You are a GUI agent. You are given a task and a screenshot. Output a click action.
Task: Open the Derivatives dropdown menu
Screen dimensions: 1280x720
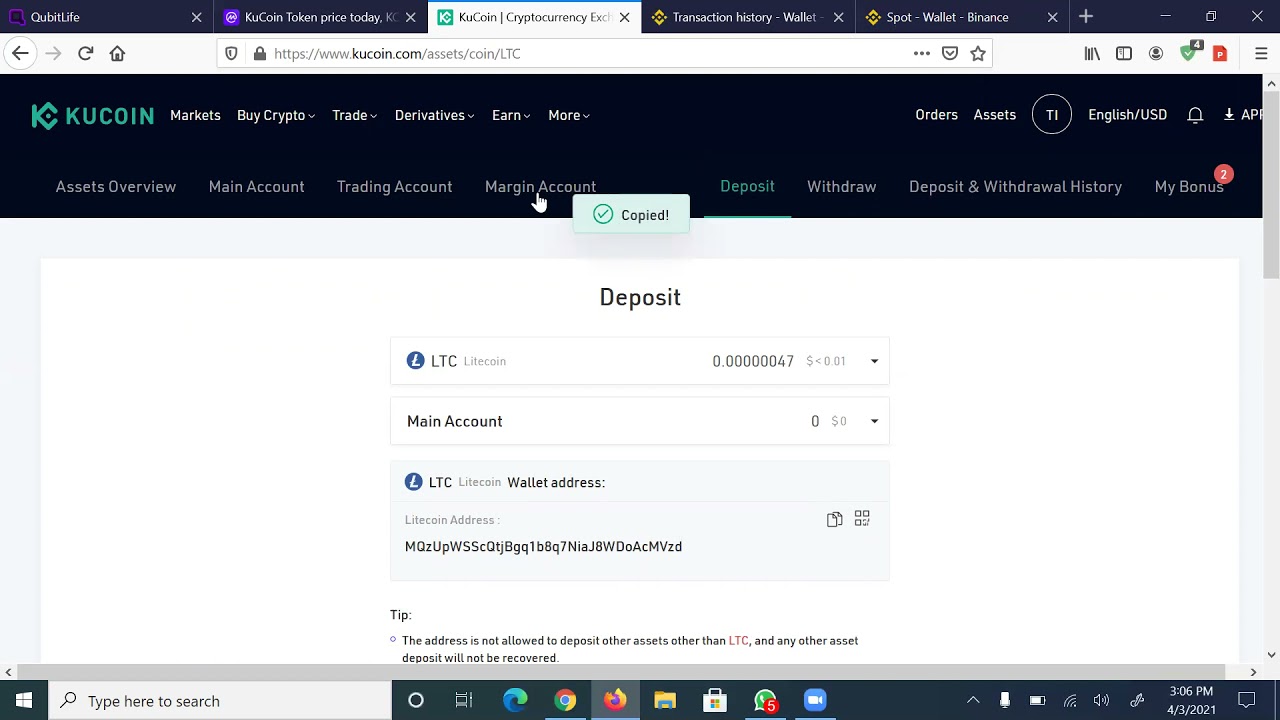[x=434, y=115]
